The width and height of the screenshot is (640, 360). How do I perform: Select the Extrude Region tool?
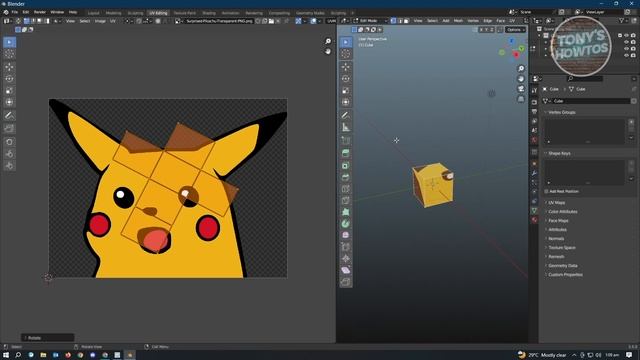click(346, 153)
